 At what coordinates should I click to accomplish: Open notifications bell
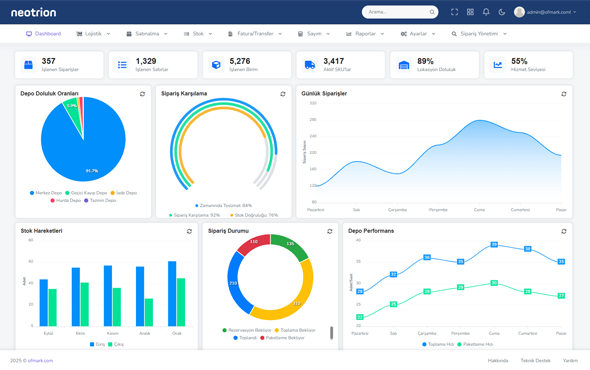coord(486,12)
